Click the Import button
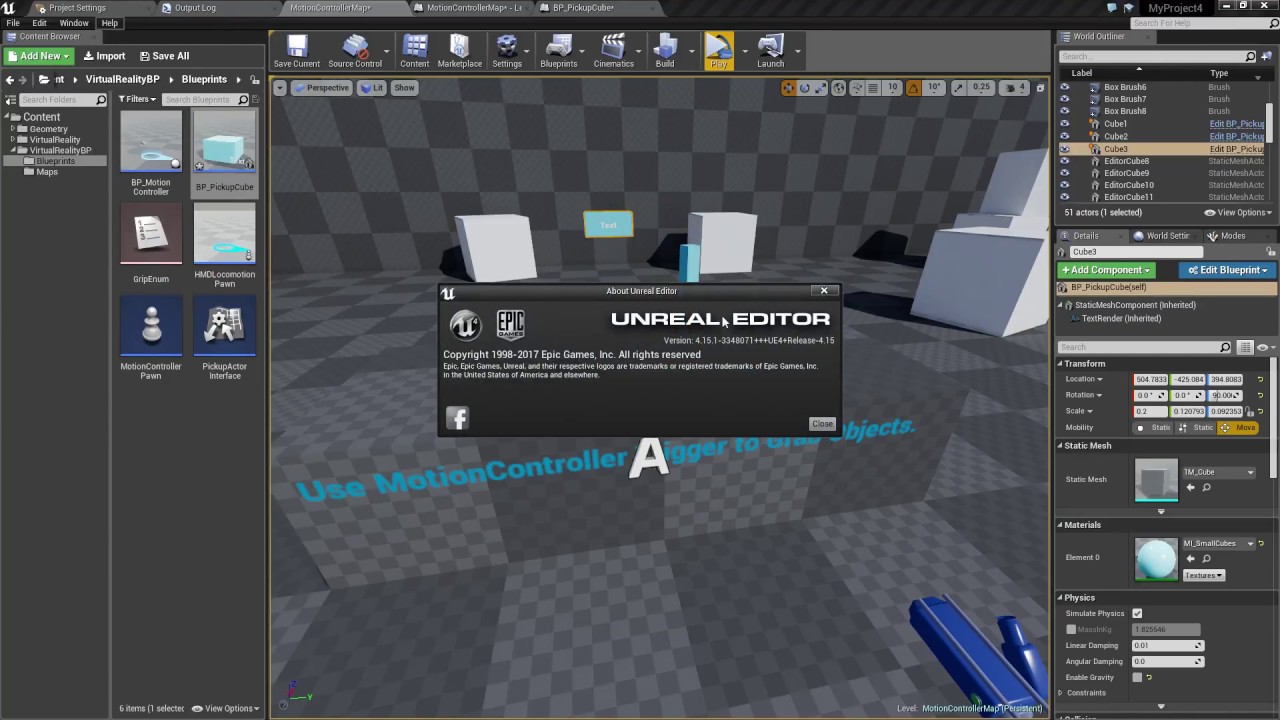 104,56
